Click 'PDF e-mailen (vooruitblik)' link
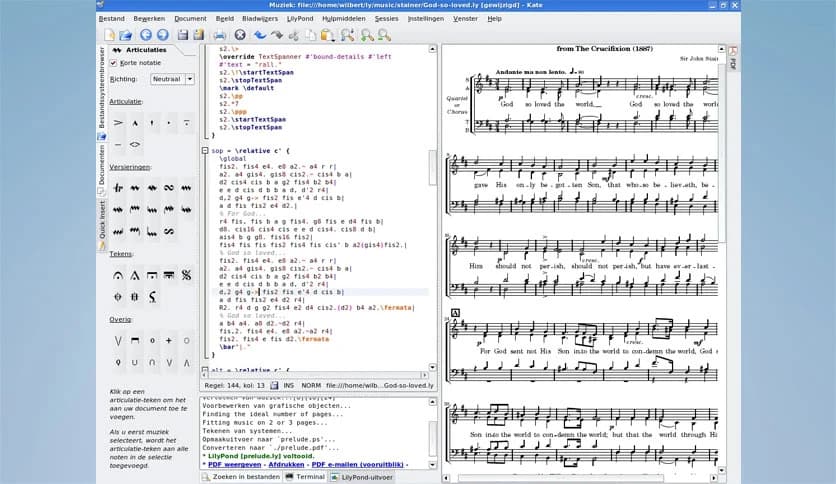Screen dimensions: 836x484 coord(357,464)
